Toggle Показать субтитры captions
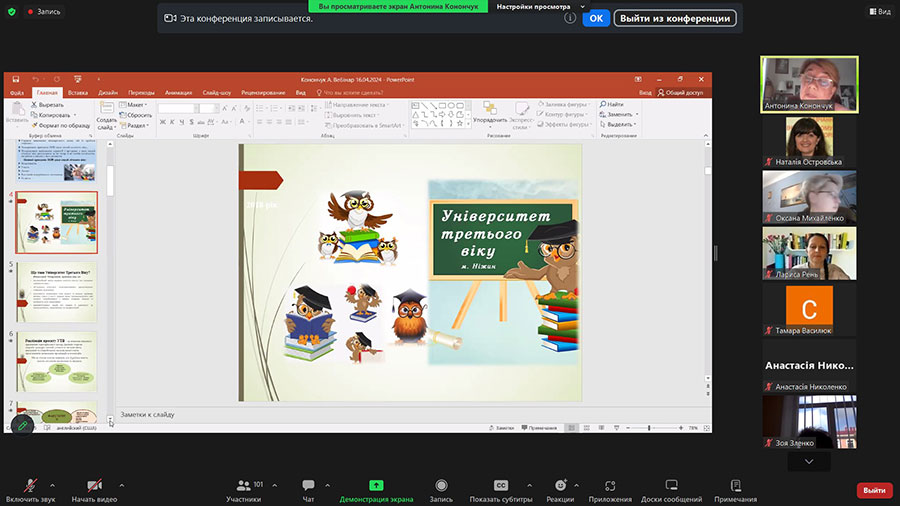The height and width of the screenshot is (506, 900). click(500, 486)
